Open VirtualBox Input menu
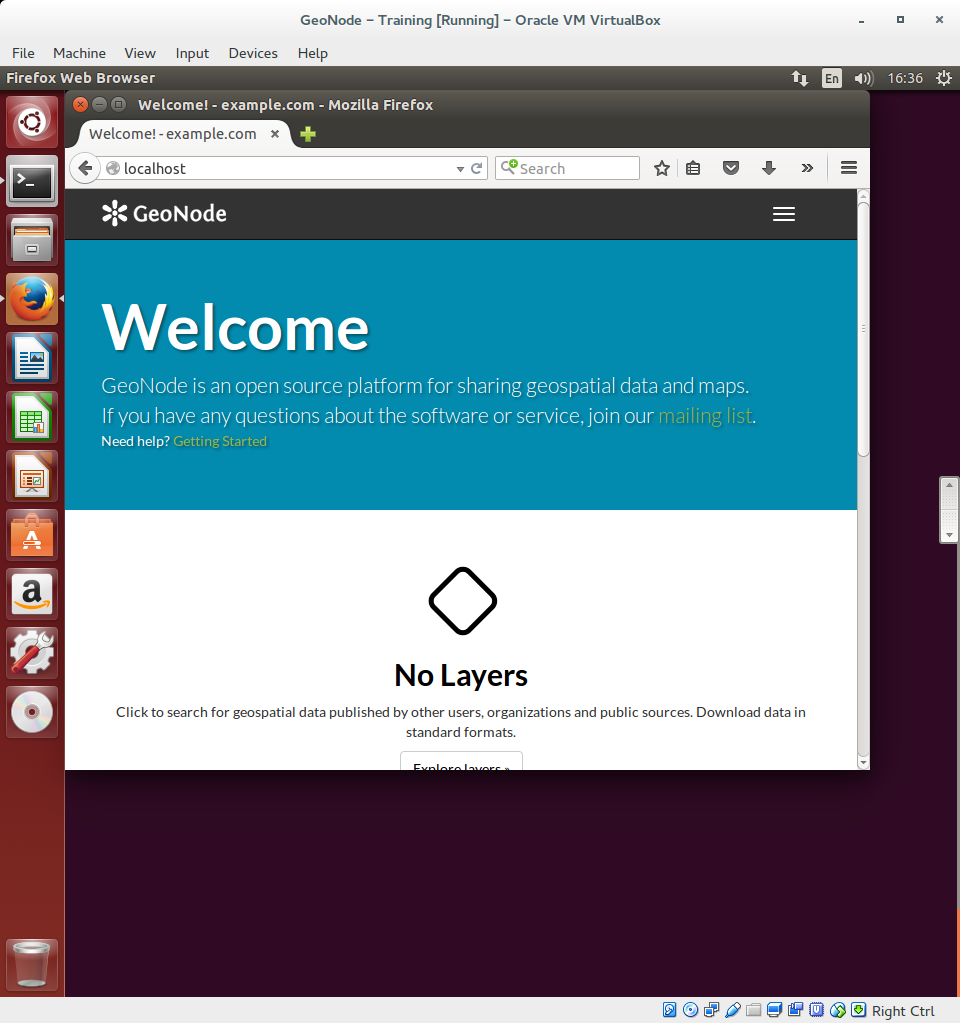The width and height of the screenshot is (960, 1023). 192,53
